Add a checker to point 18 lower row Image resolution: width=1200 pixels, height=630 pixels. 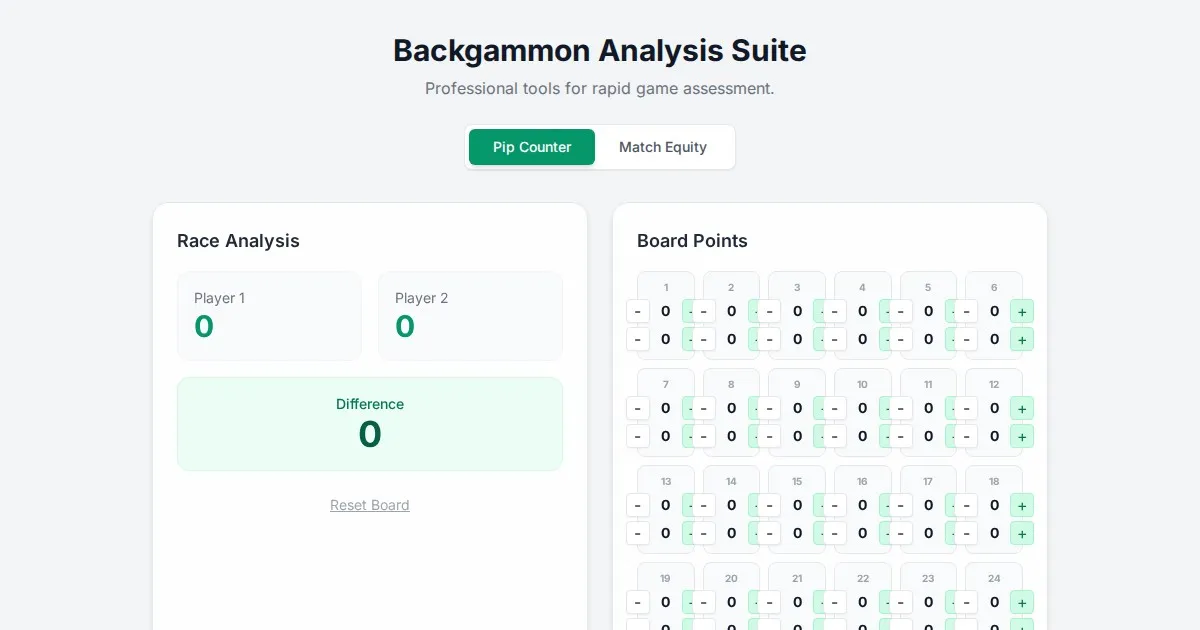(x=1021, y=533)
